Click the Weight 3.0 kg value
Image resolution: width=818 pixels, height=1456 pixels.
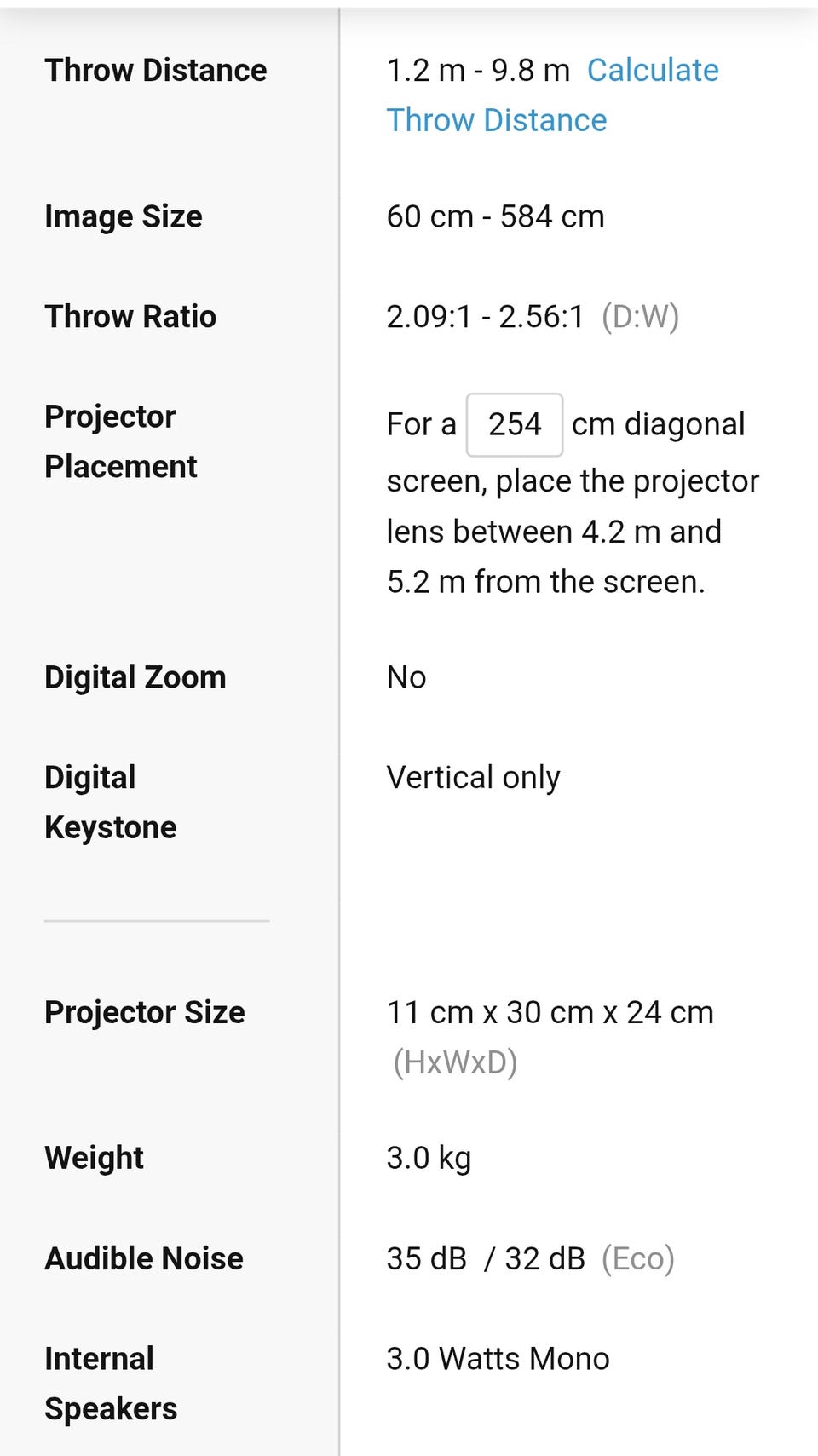[429, 1158]
